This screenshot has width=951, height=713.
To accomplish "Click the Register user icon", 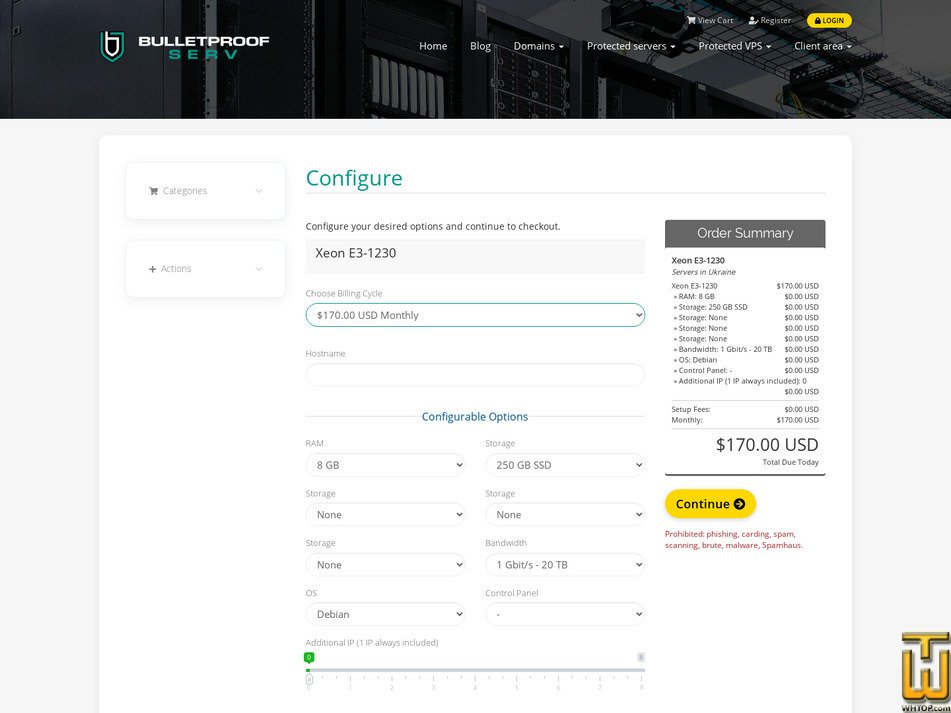I will pyautogui.click(x=753, y=21).
